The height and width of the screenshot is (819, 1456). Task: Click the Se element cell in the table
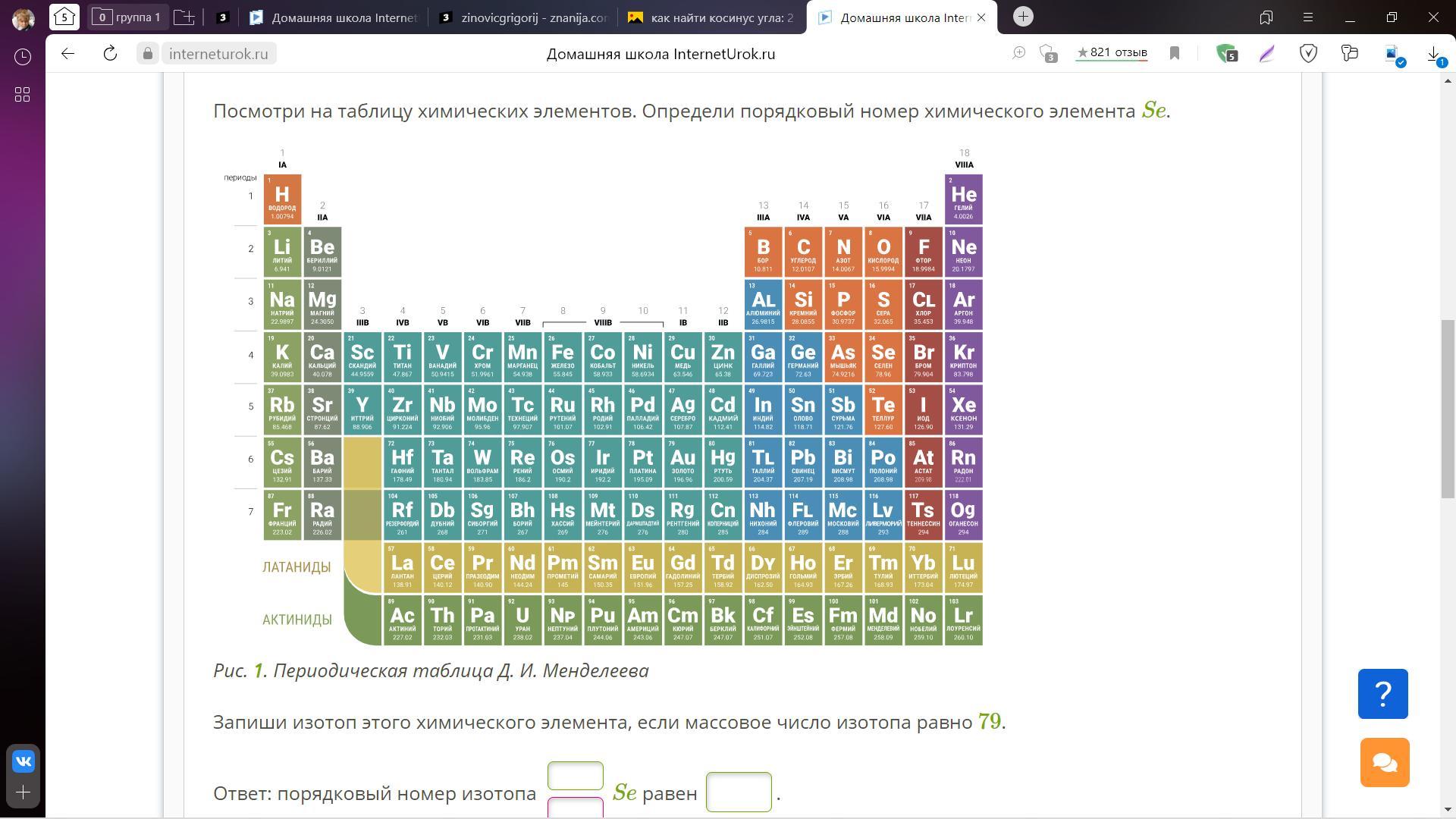pos(883,356)
